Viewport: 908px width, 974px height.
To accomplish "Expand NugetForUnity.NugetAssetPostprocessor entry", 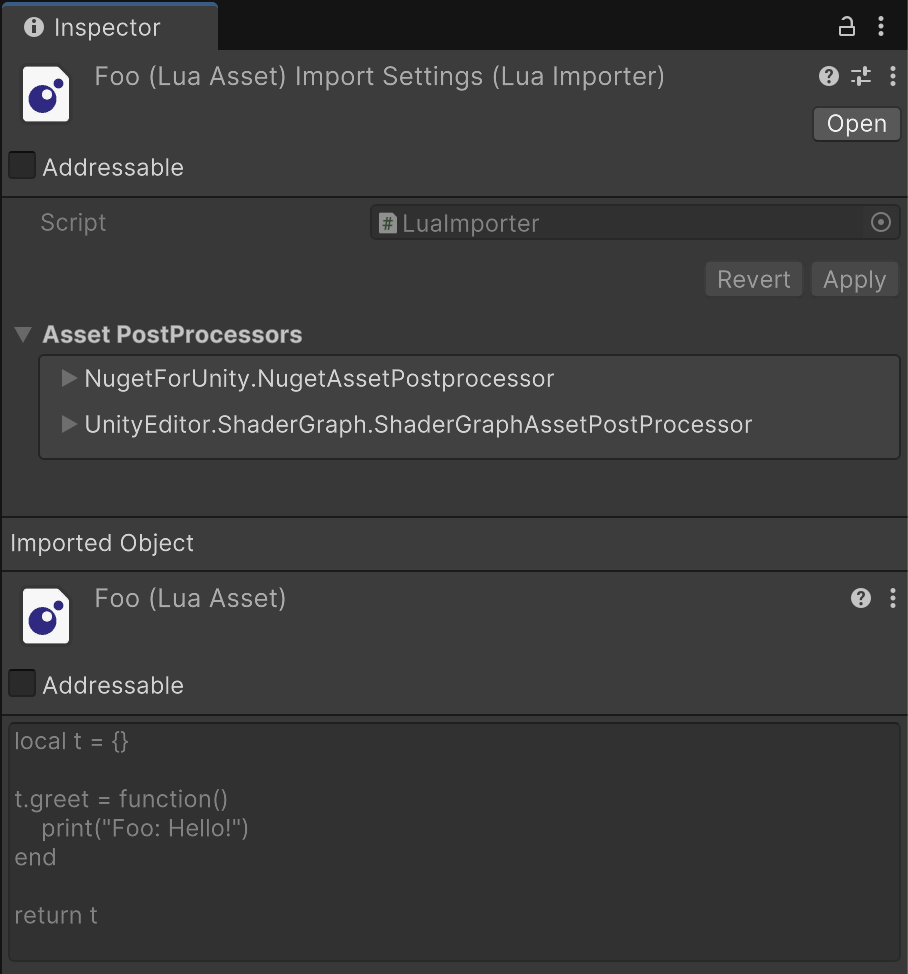I will [x=69, y=378].
